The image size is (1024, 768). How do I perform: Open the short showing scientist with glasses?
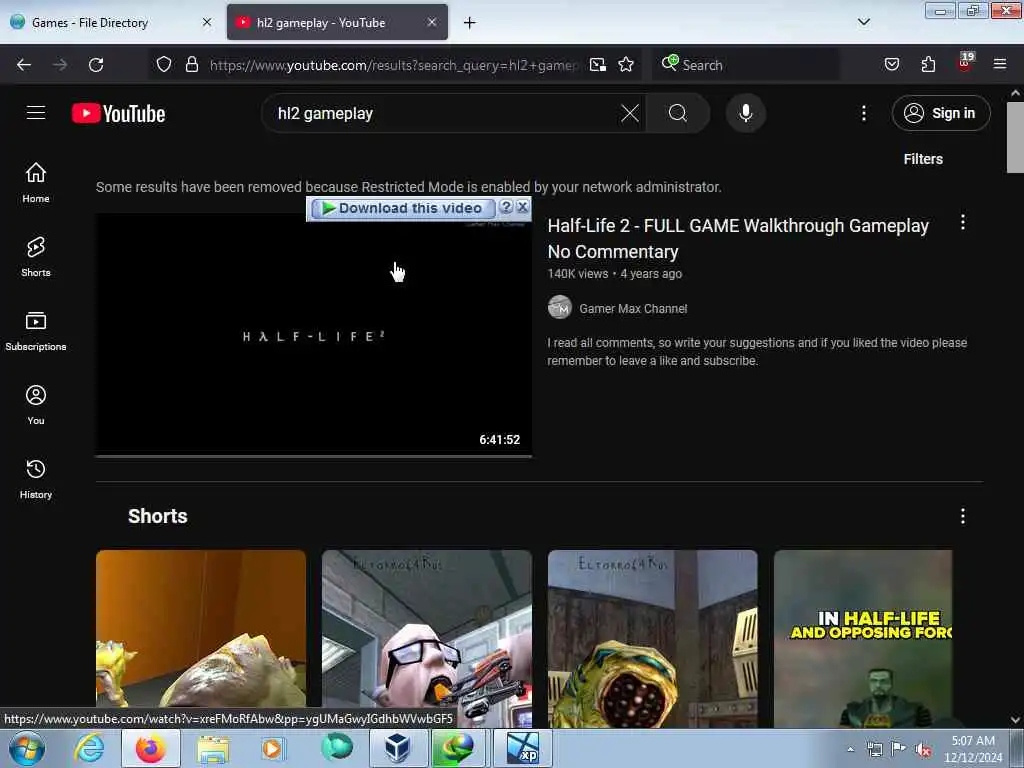click(426, 638)
